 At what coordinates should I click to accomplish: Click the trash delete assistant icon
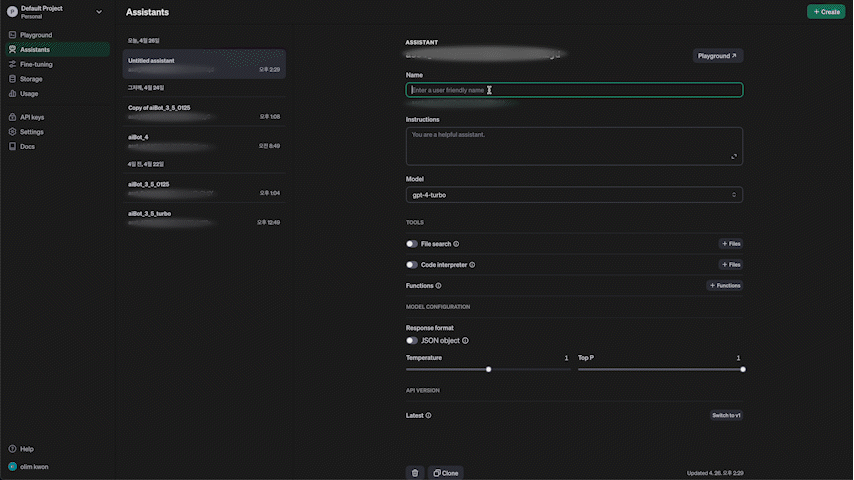point(414,473)
